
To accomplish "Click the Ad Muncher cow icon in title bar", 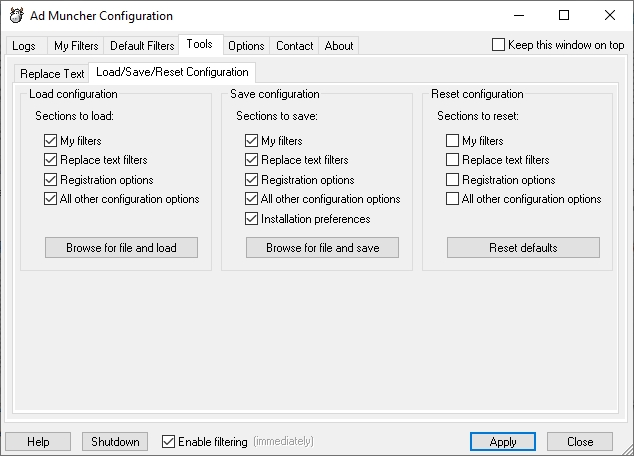I will click(16, 16).
